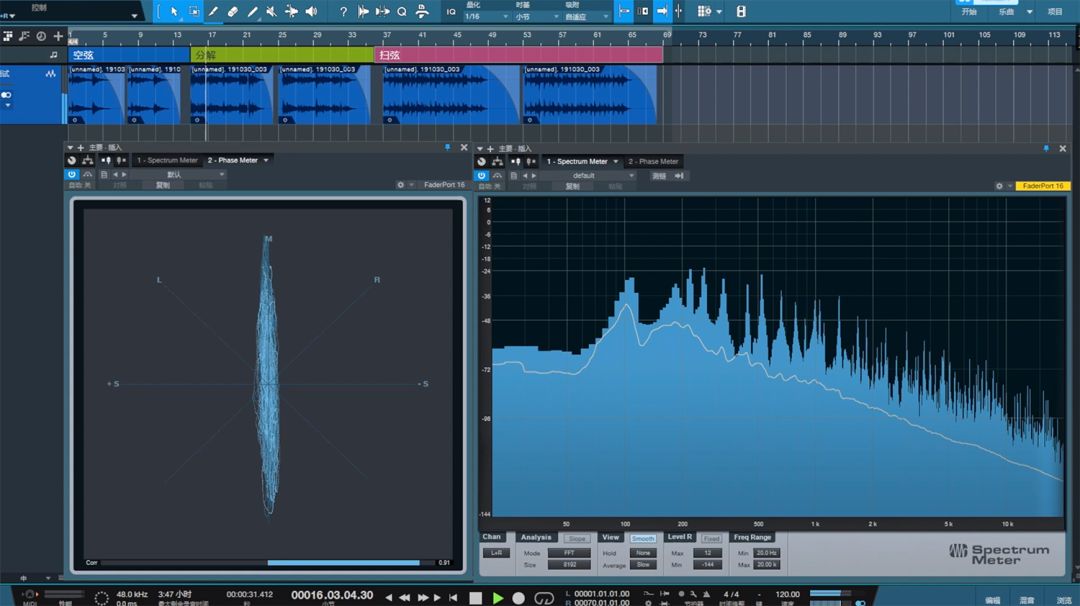The image size is (1080, 606).
Task: Select the Mute tool in the toolbar
Action: click(271, 12)
